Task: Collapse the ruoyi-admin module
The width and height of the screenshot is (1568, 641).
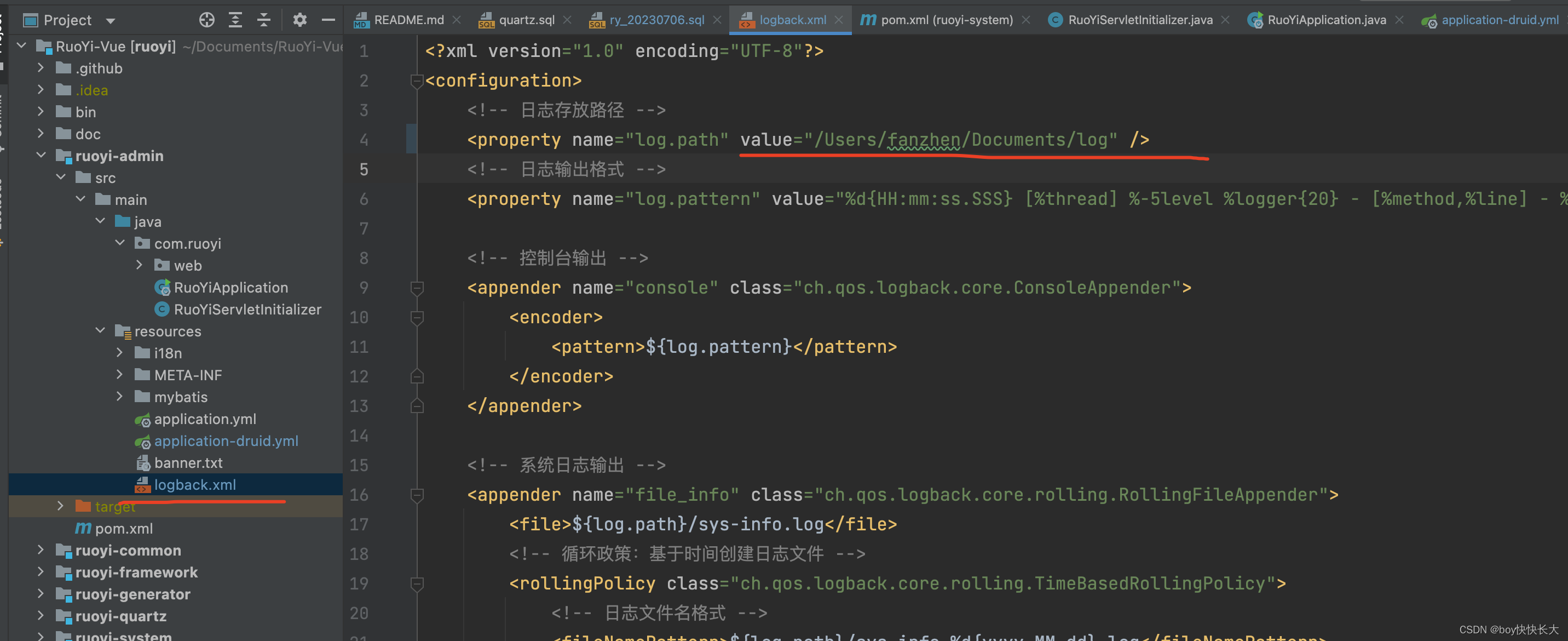Action: (x=41, y=156)
